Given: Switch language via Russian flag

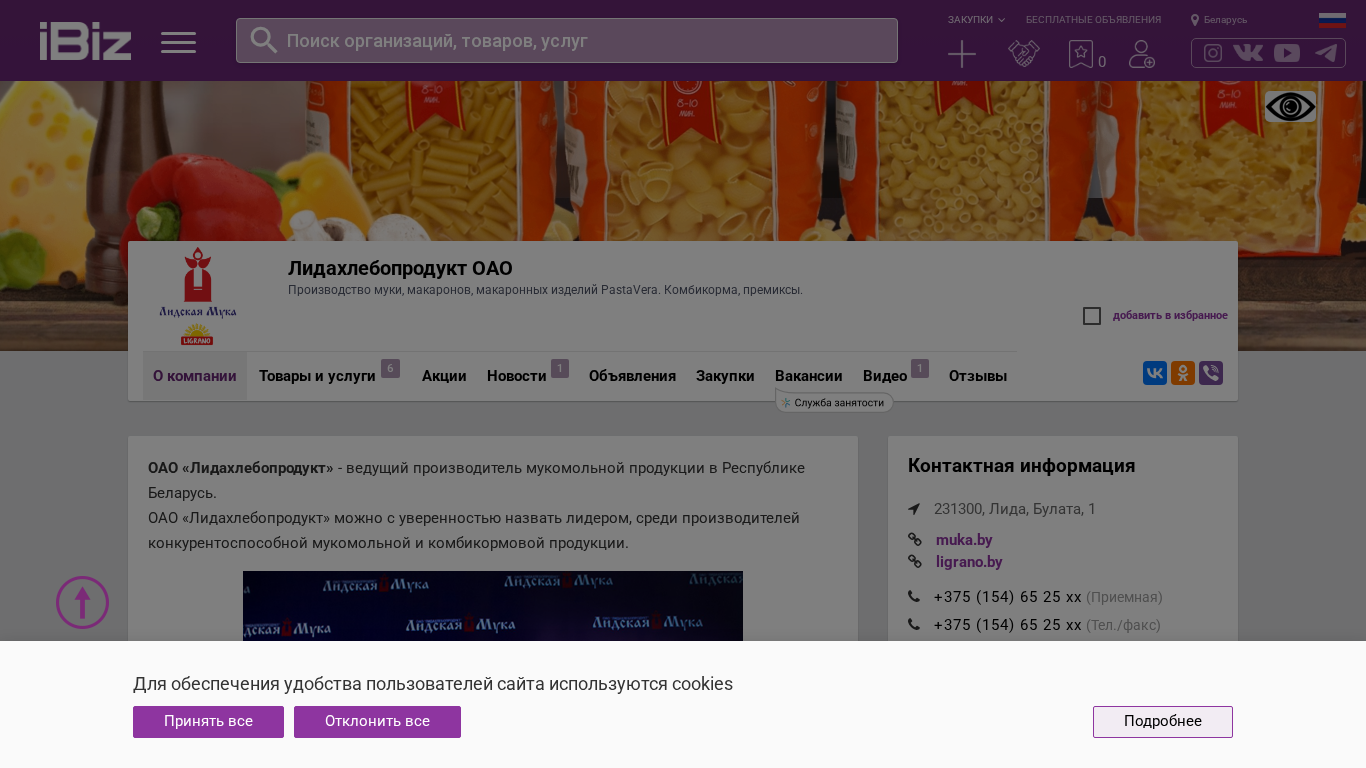Looking at the screenshot, I should [x=1332, y=20].
